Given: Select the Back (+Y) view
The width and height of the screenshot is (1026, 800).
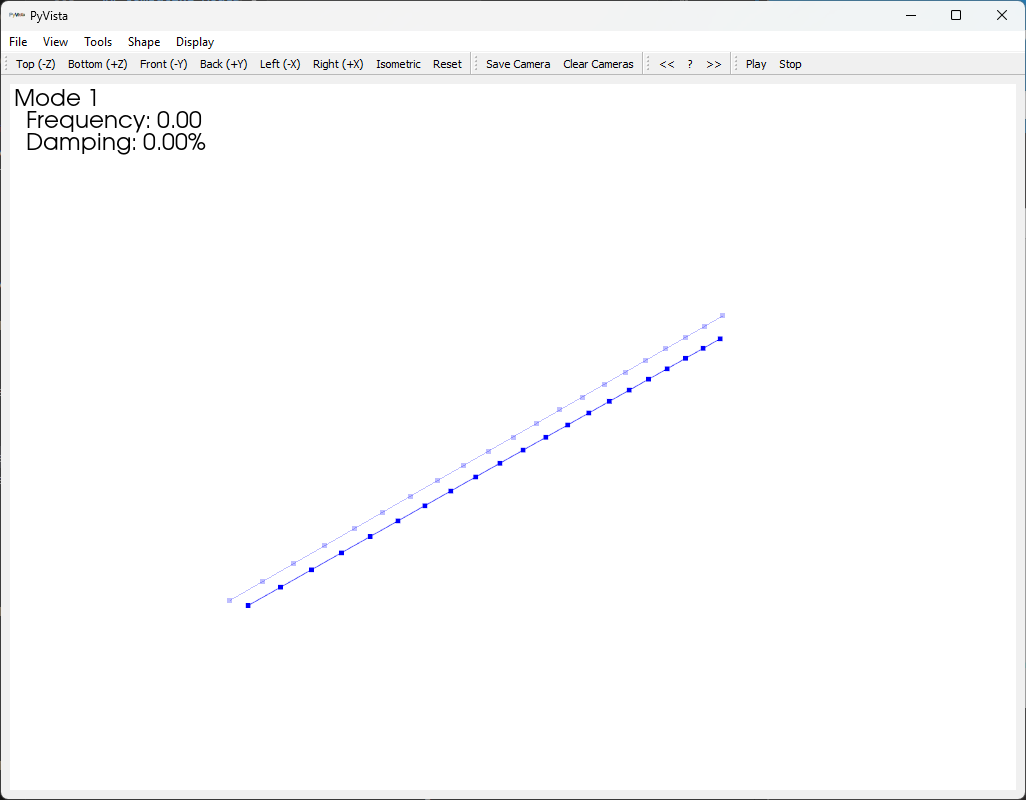Looking at the screenshot, I should 224,63.
